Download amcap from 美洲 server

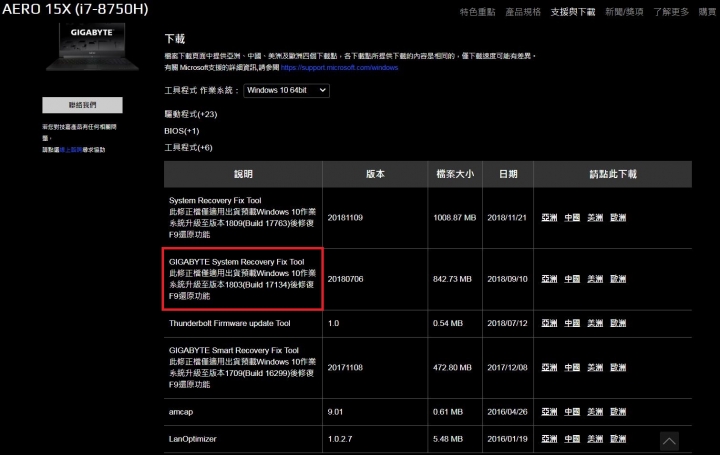point(595,412)
